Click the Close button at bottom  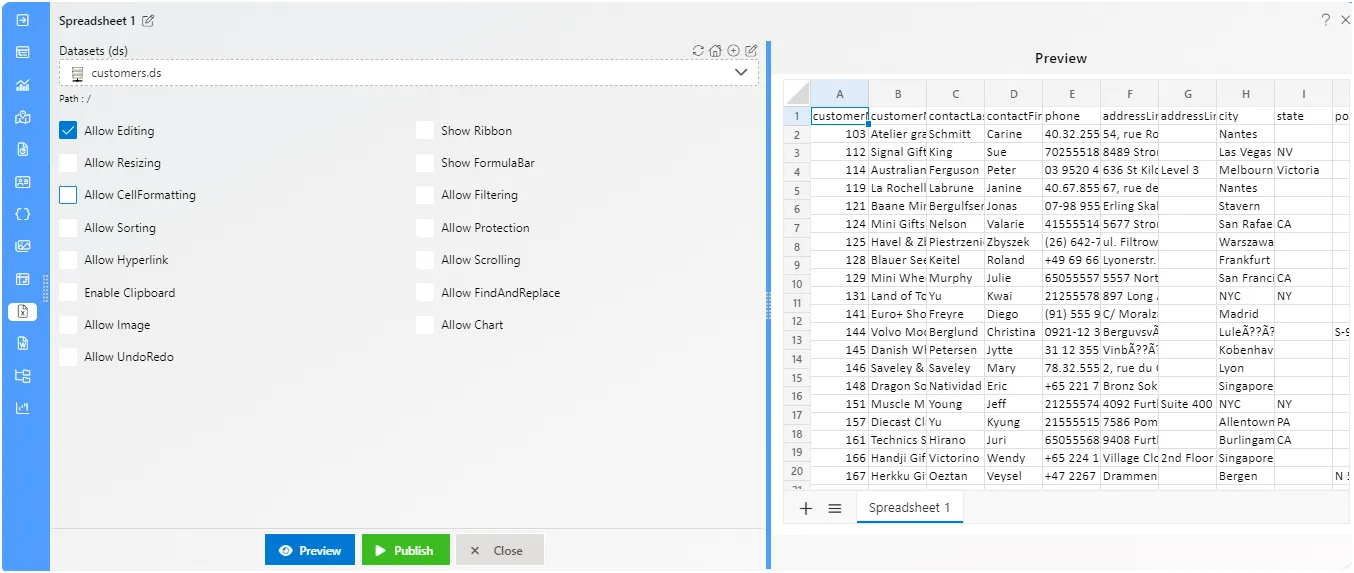point(500,550)
